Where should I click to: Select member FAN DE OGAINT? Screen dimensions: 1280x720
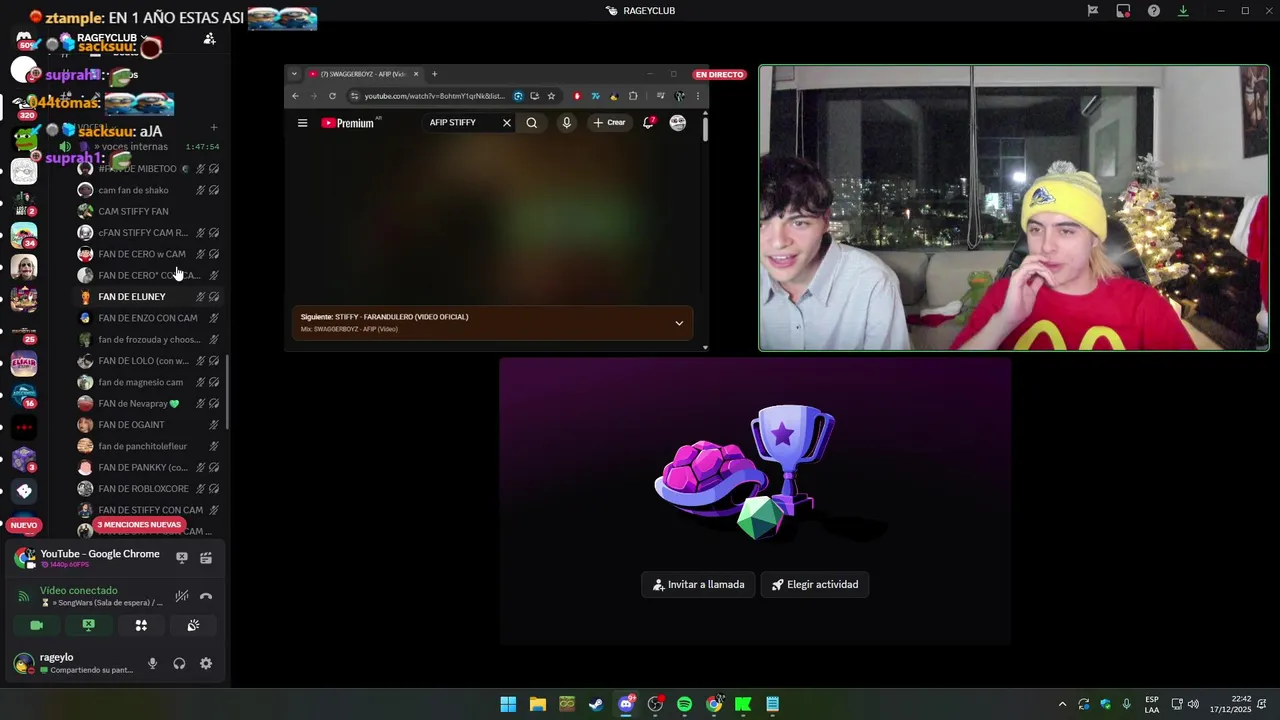pyautogui.click(x=150, y=425)
